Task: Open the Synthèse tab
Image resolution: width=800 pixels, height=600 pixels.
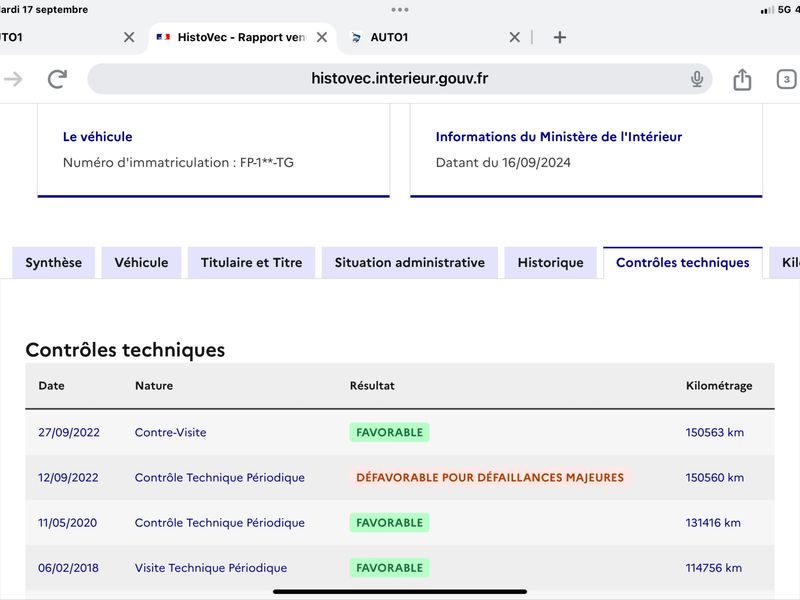Action: point(54,263)
